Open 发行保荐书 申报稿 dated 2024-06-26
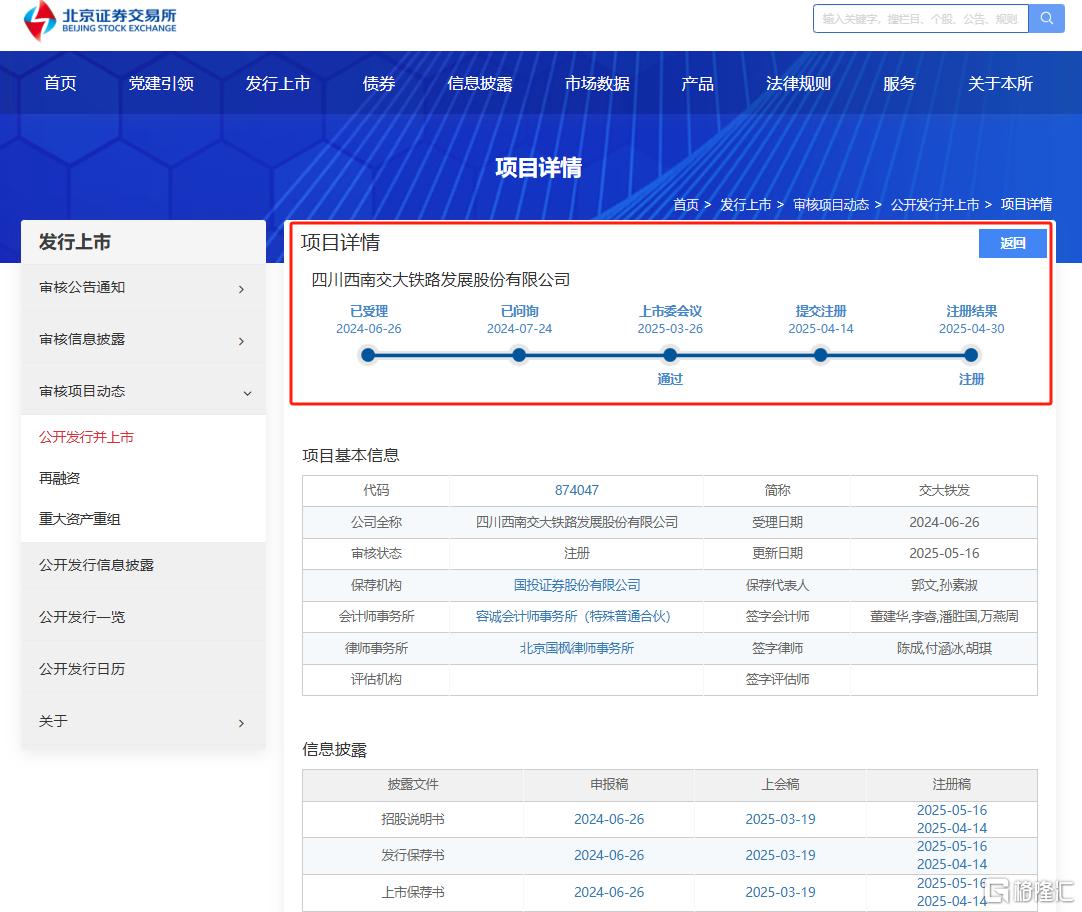The width and height of the screenshot is (1082, 912). click(x=609, y=855)
